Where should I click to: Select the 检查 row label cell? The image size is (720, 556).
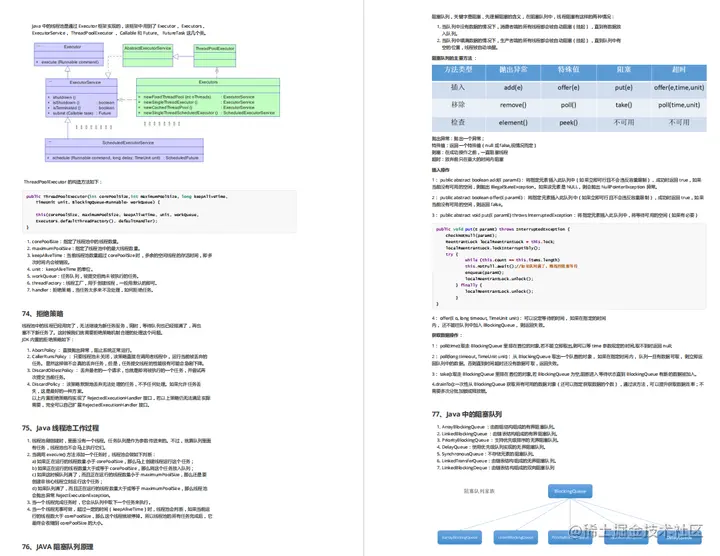point(458,123)
